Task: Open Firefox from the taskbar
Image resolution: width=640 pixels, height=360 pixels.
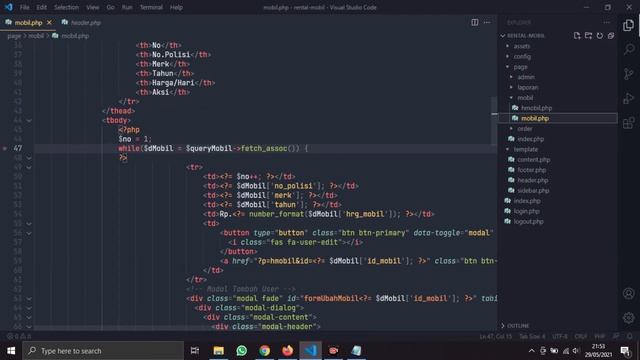Action: [287, 351]
